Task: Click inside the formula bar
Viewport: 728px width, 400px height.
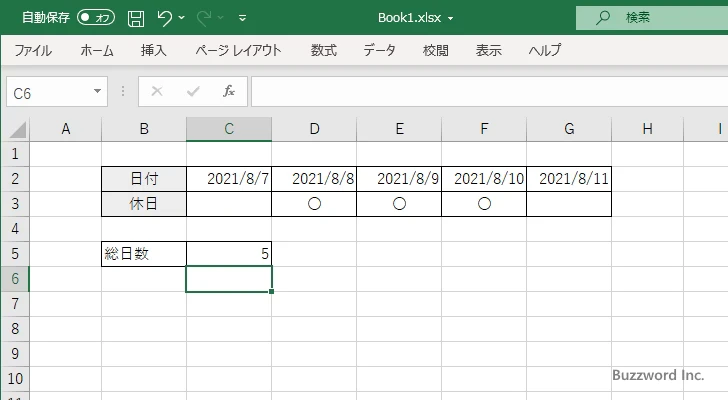Action: [x=489, y=91]
